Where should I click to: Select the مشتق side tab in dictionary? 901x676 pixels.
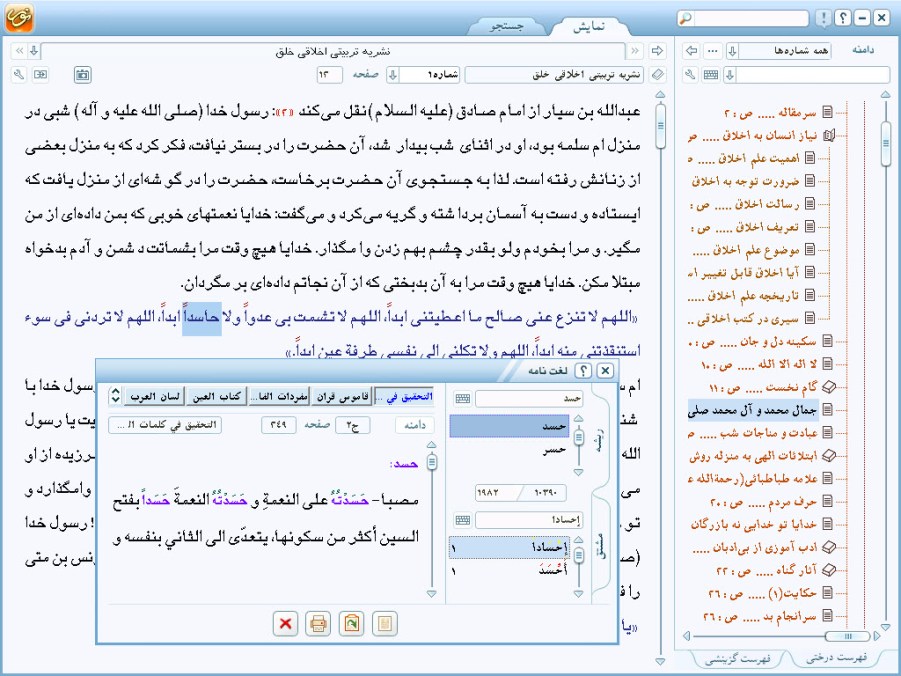tap(599, 546)
